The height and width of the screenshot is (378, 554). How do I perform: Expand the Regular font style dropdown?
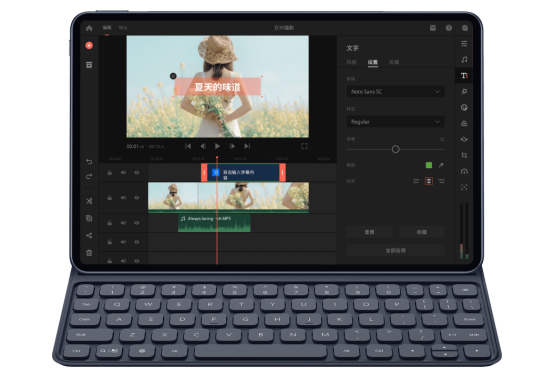395,122
